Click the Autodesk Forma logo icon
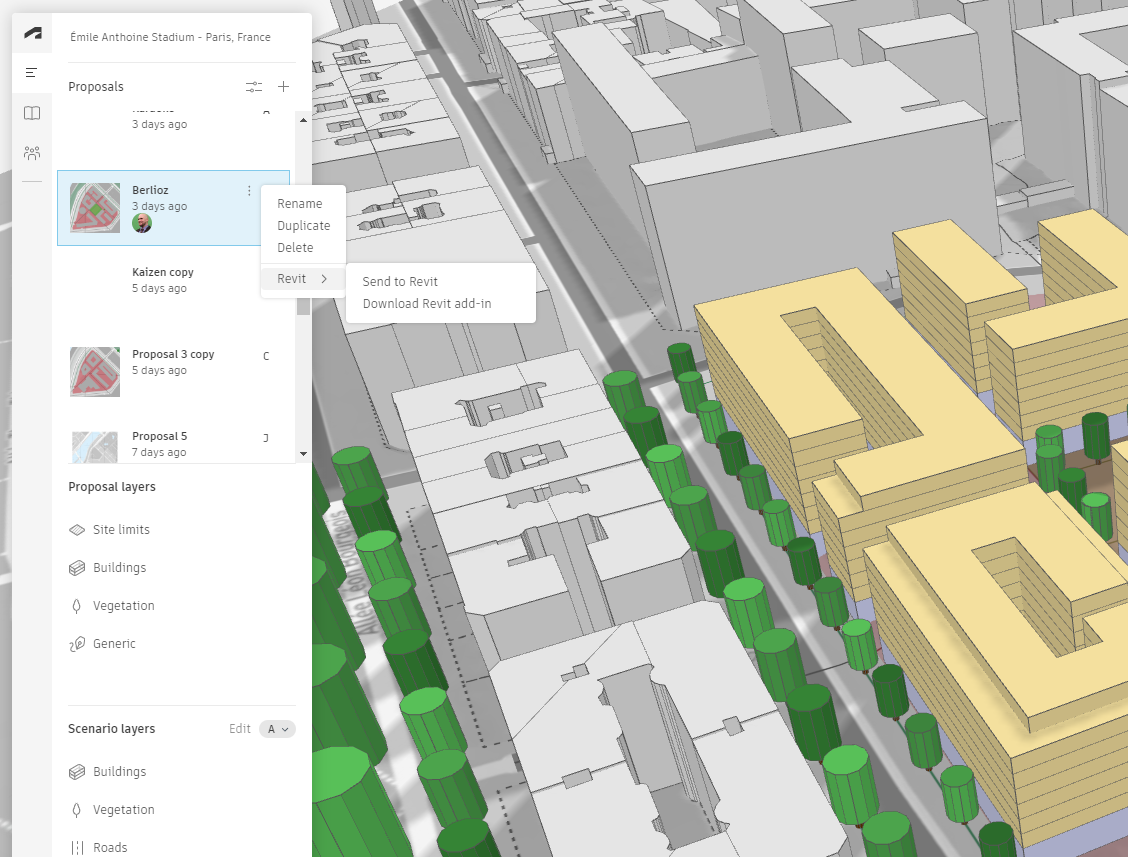The height and width of the screenshot is (857, 1128). 32,34
